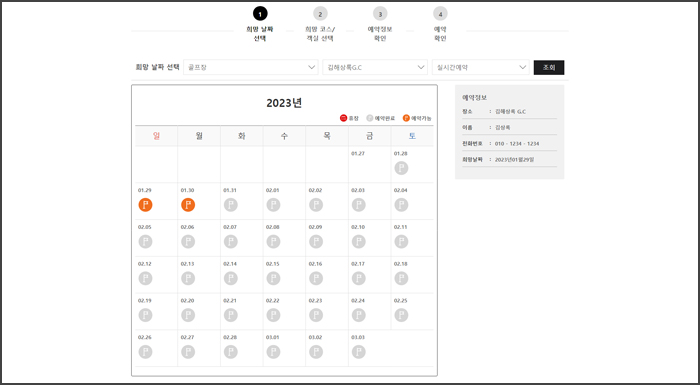Click the gray flag icon under 02.28
Image resolution: width=700 pixels, height=385 pixels.
coord(230,352)
